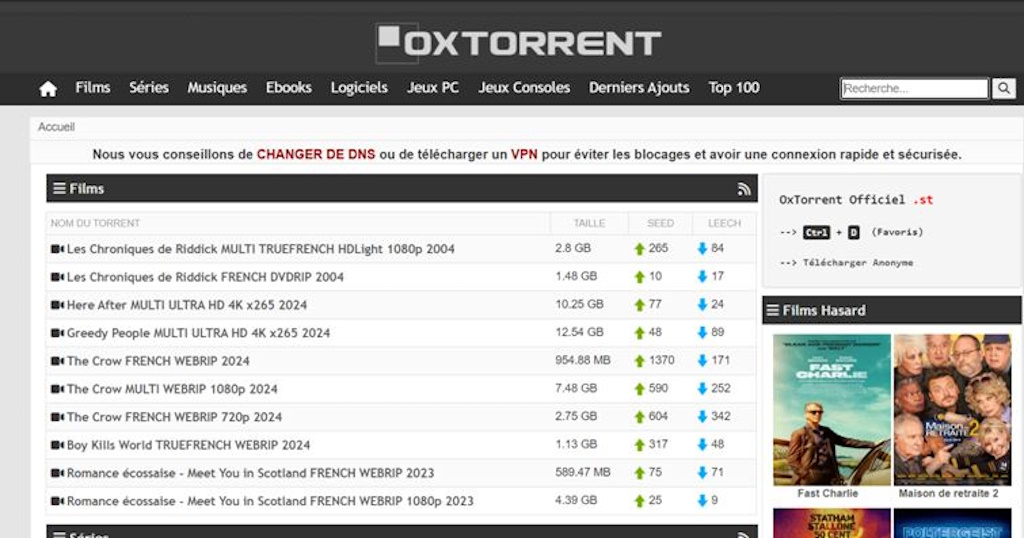
Task: Open the Musiques menu
Action: tap(217, 87)
